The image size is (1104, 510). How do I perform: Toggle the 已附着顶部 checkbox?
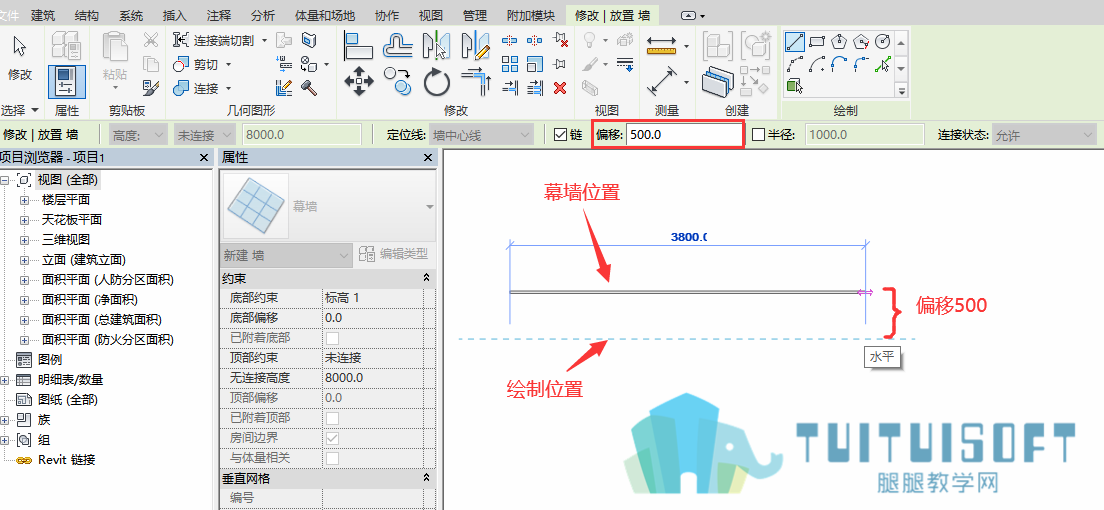(332, 418)
